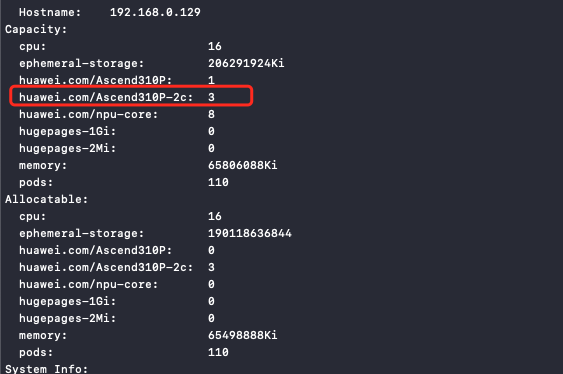This screenshot has height=374, width=563.
Task: Click the Allocatable huawei.com/Ascend310P label
Action: (96, 250)
